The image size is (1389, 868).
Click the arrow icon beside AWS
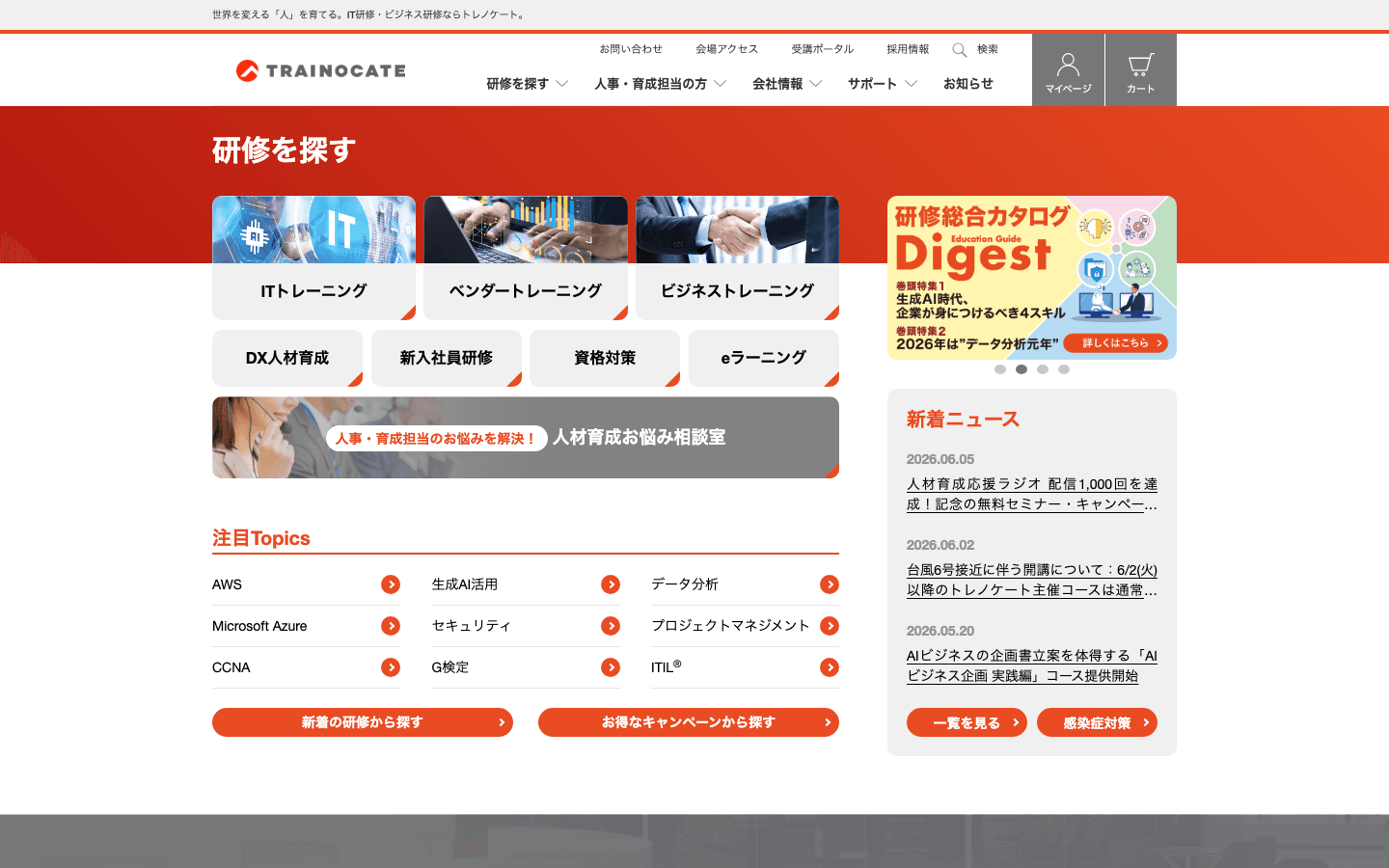tap(391, 584)
